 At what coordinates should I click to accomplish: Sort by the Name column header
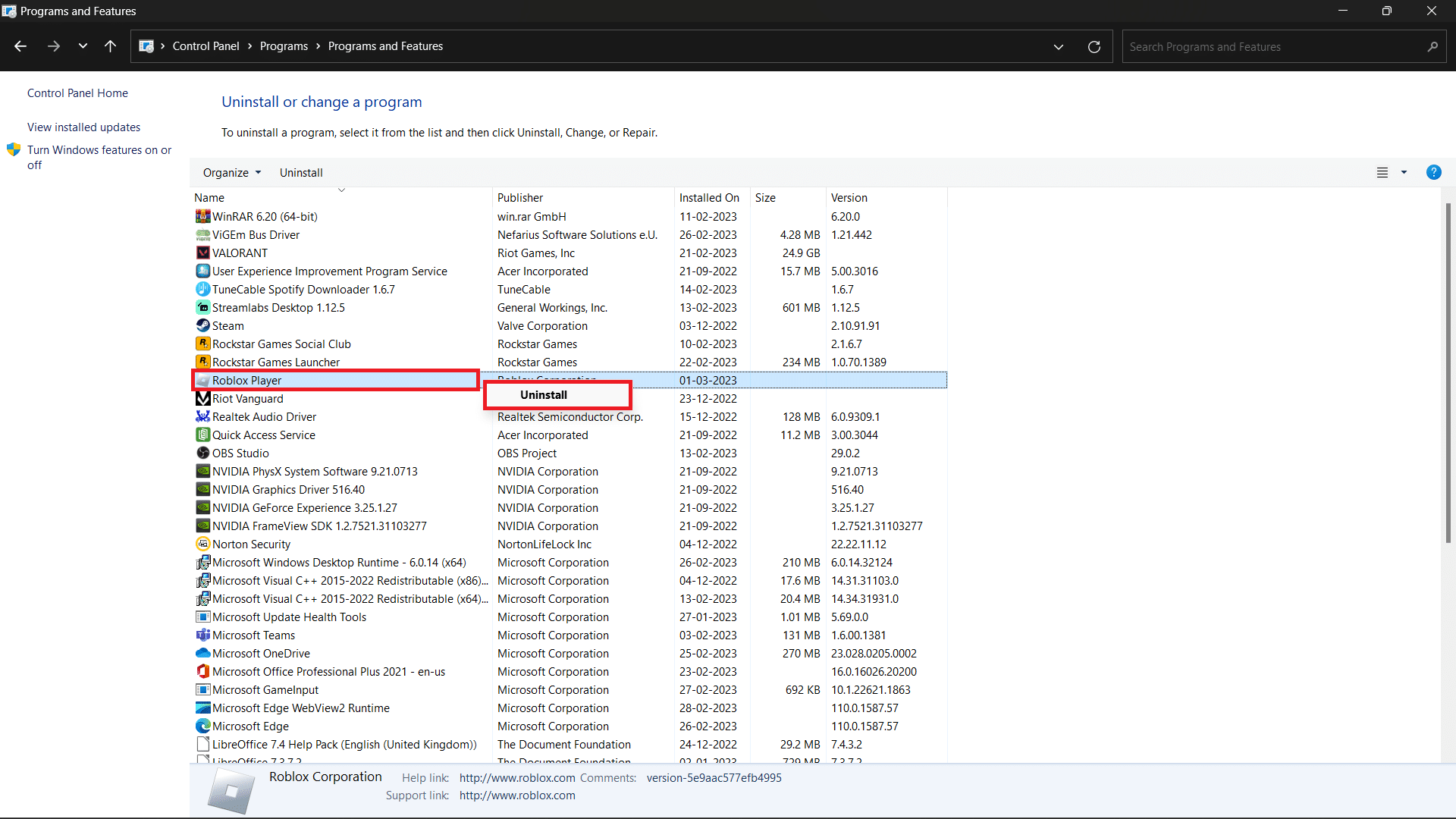[x=341, y=198]
